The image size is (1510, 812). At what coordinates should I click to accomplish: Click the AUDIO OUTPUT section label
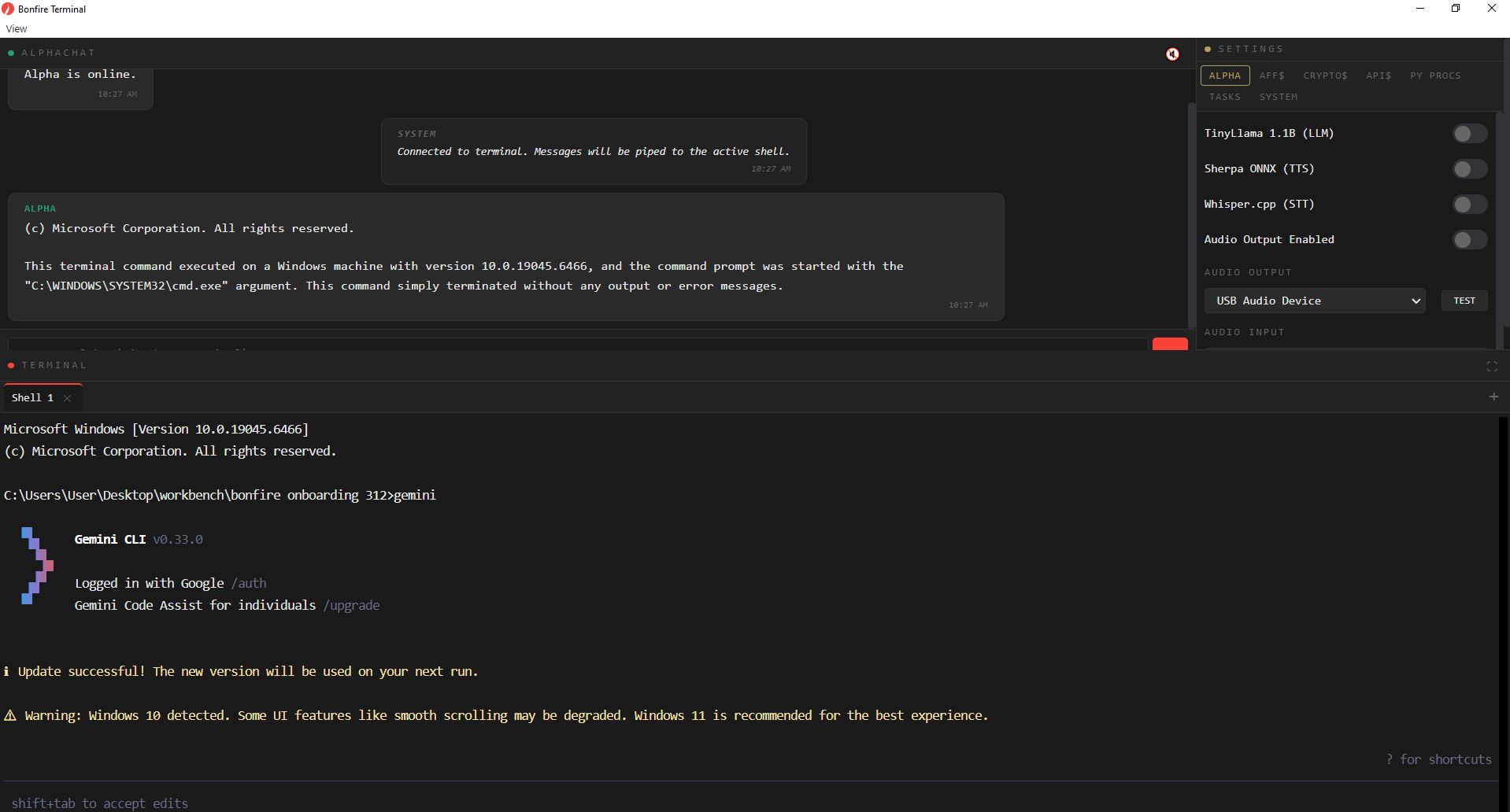coord(1248,272)
